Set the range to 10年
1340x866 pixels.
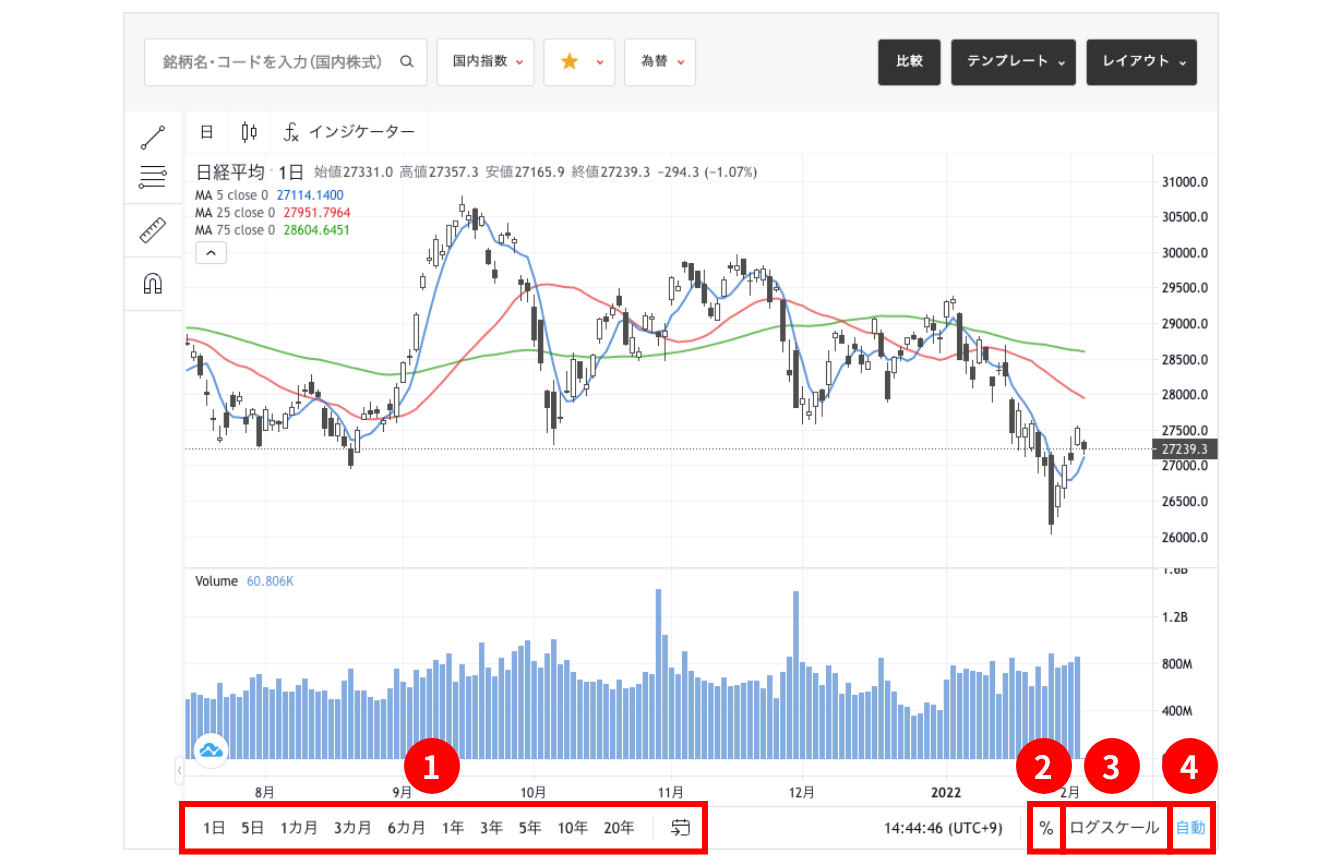coord(573,828)
